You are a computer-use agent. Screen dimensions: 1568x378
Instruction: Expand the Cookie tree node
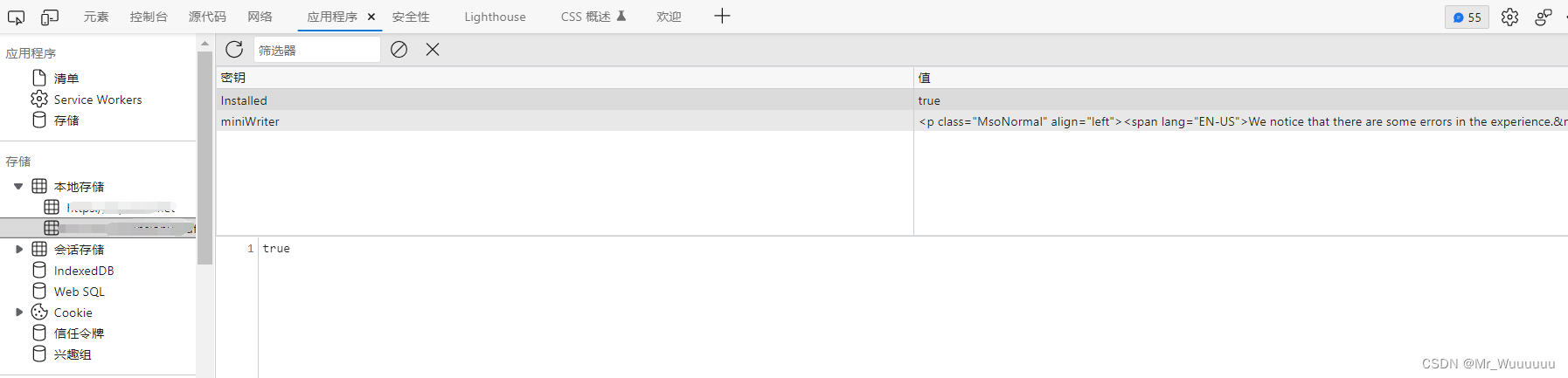pos(18,312)
